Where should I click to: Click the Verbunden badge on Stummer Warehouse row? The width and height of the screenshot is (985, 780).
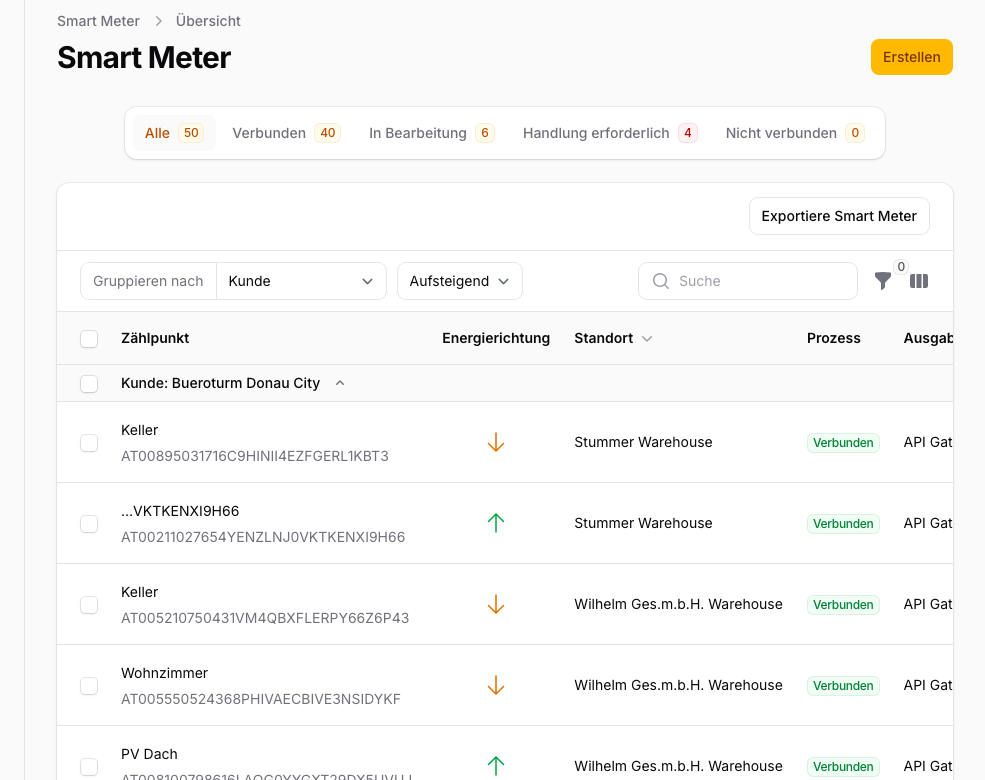(x=843, y=442)
